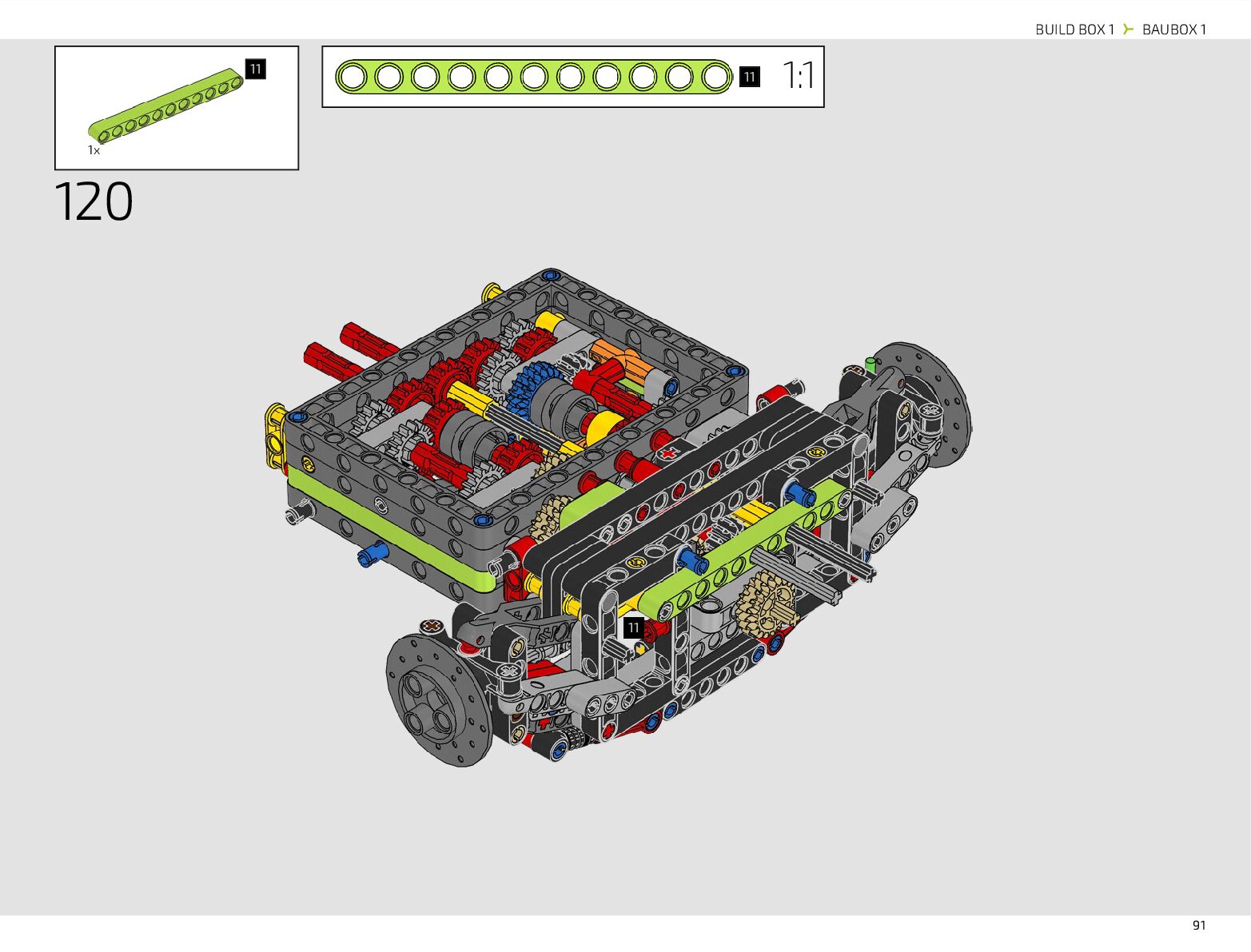1251x952 pixels.
Task: Click the step number 120
Action: pos(94,201)
